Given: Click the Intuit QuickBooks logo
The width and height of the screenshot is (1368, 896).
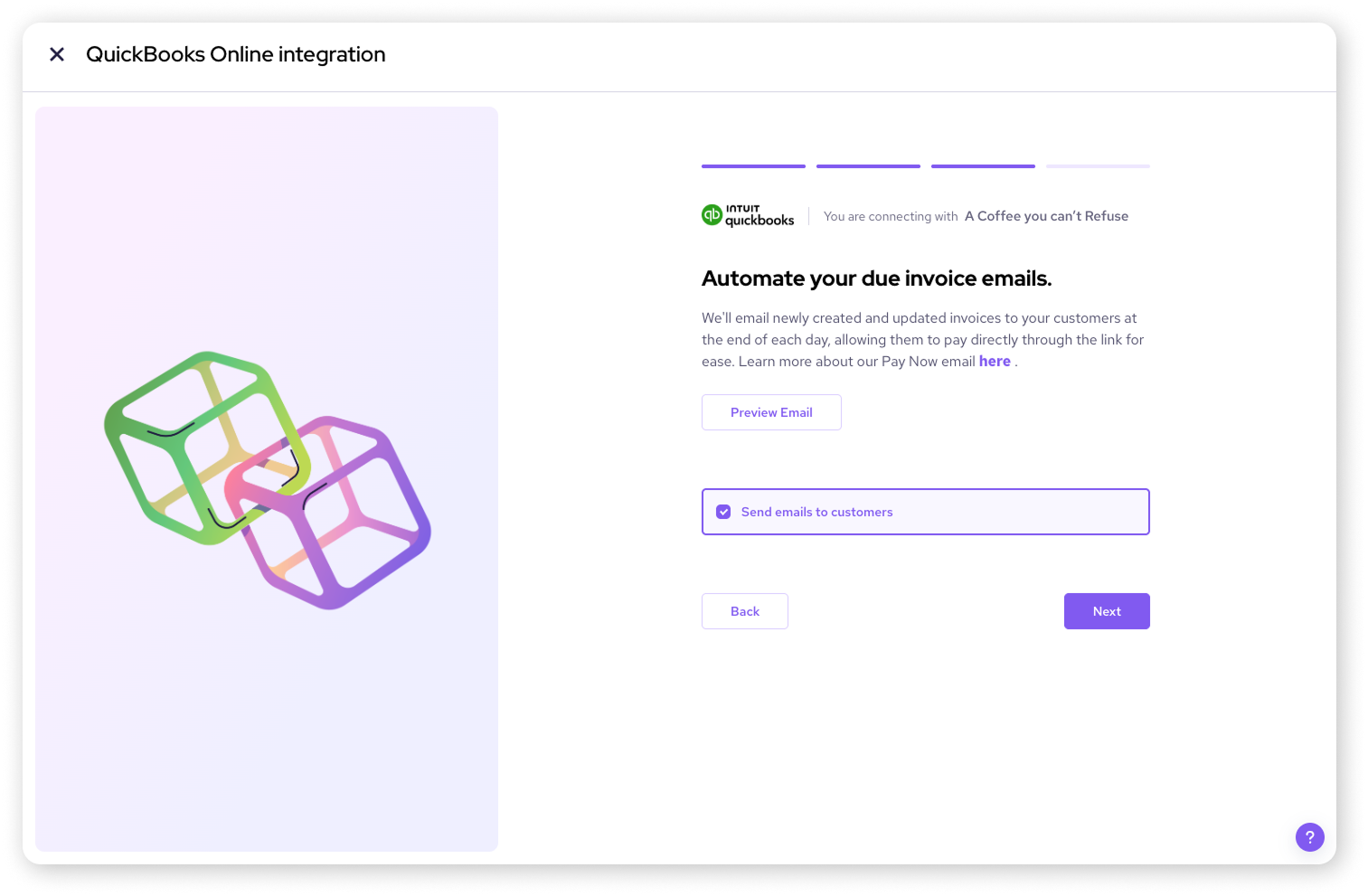Looking at the screenshot, I should click(748, 215).
